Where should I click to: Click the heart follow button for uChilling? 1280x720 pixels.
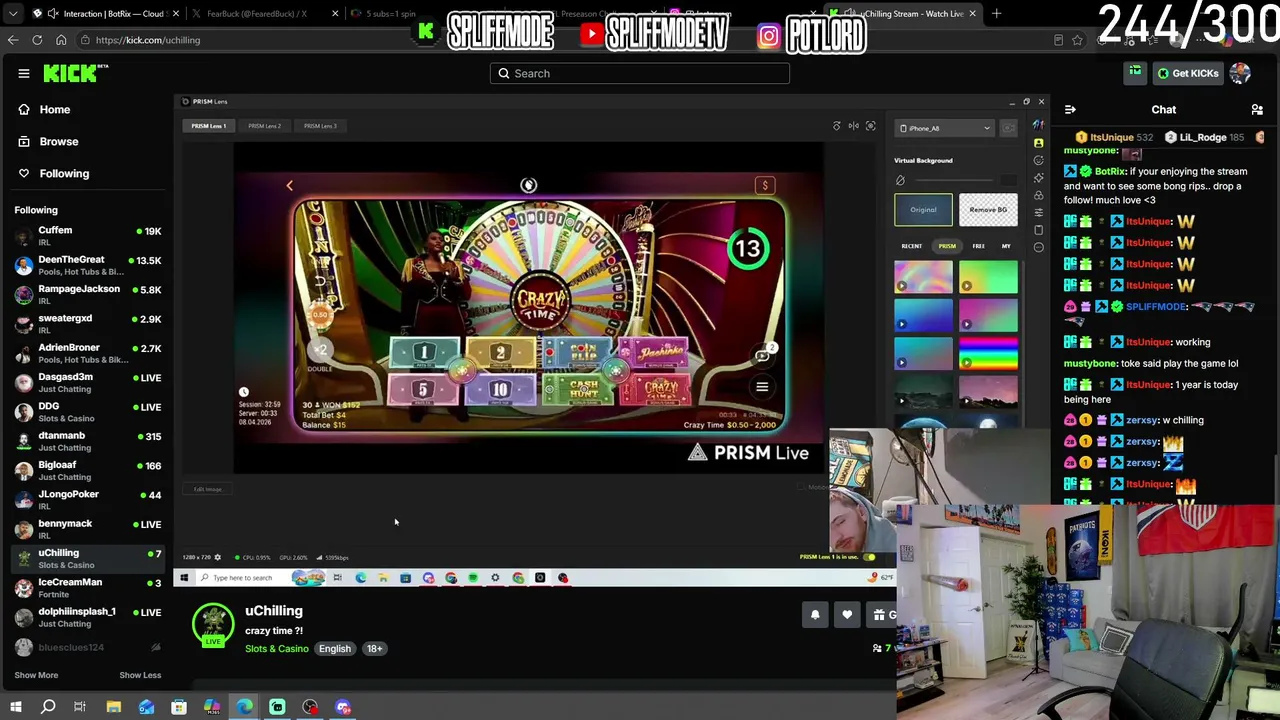pyautogui.click(x=847, y=615)
